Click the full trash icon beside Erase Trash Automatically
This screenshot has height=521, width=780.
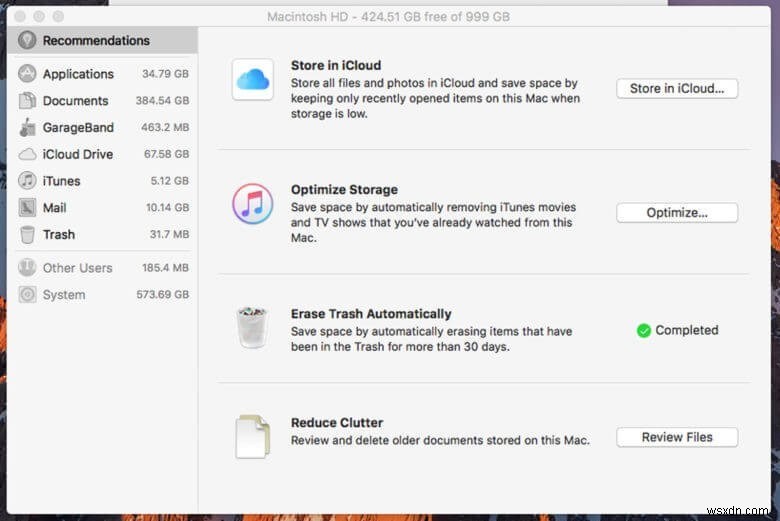click(252, 327)
